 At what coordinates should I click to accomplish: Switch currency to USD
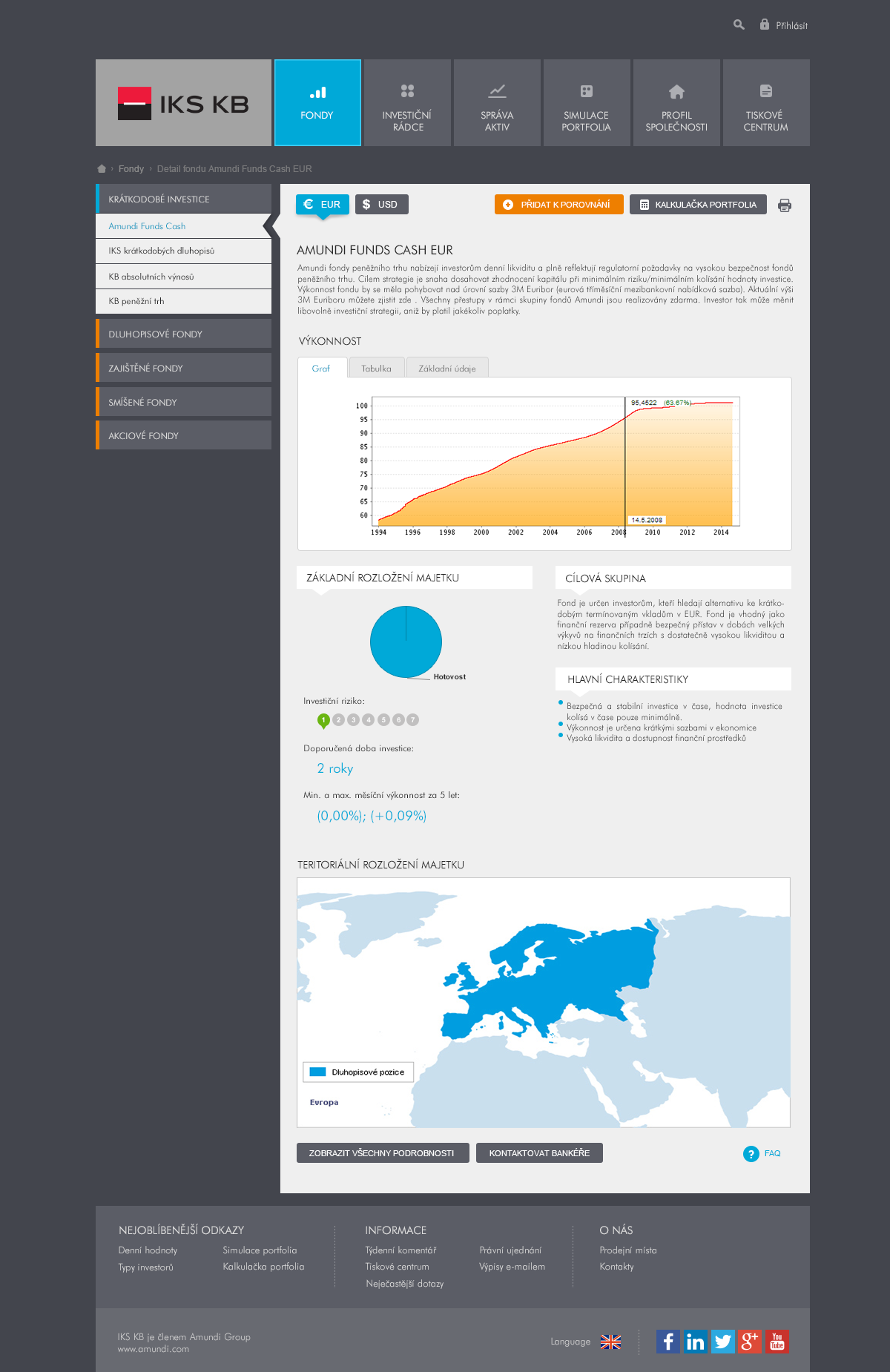tap(382, 205)
